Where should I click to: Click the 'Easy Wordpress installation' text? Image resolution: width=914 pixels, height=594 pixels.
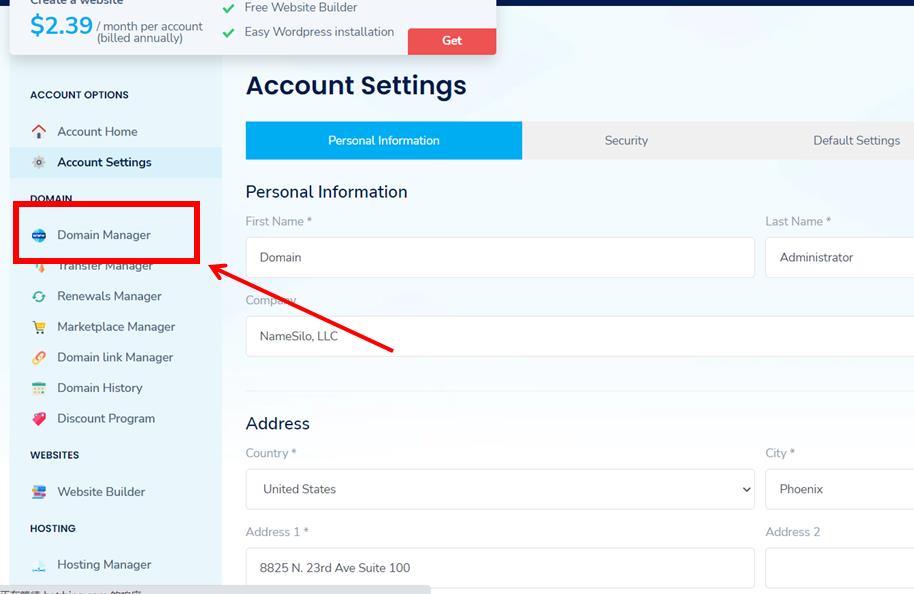pyautogui.click(x=319, y=32)
